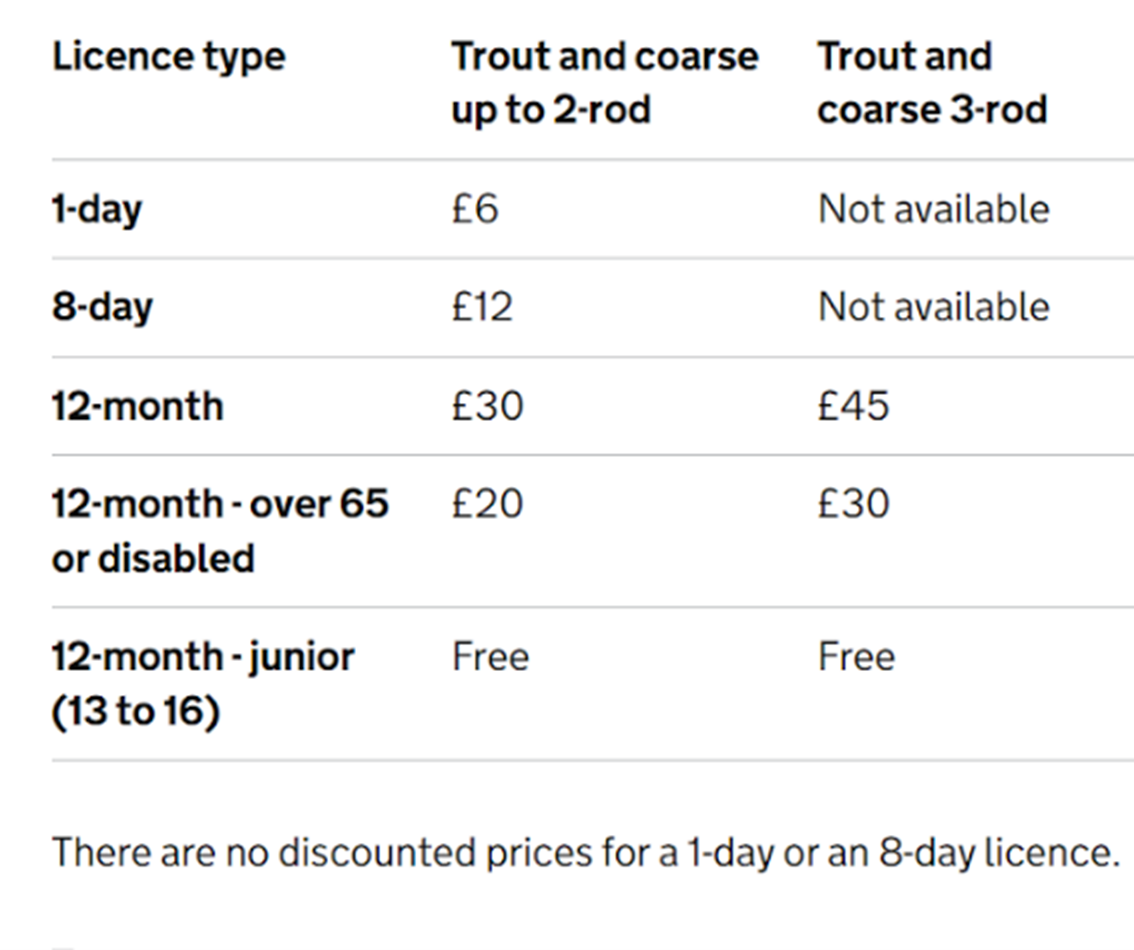Select the £30 3-rod over 65 price
1134x950 pixels.
coord(853,503)
